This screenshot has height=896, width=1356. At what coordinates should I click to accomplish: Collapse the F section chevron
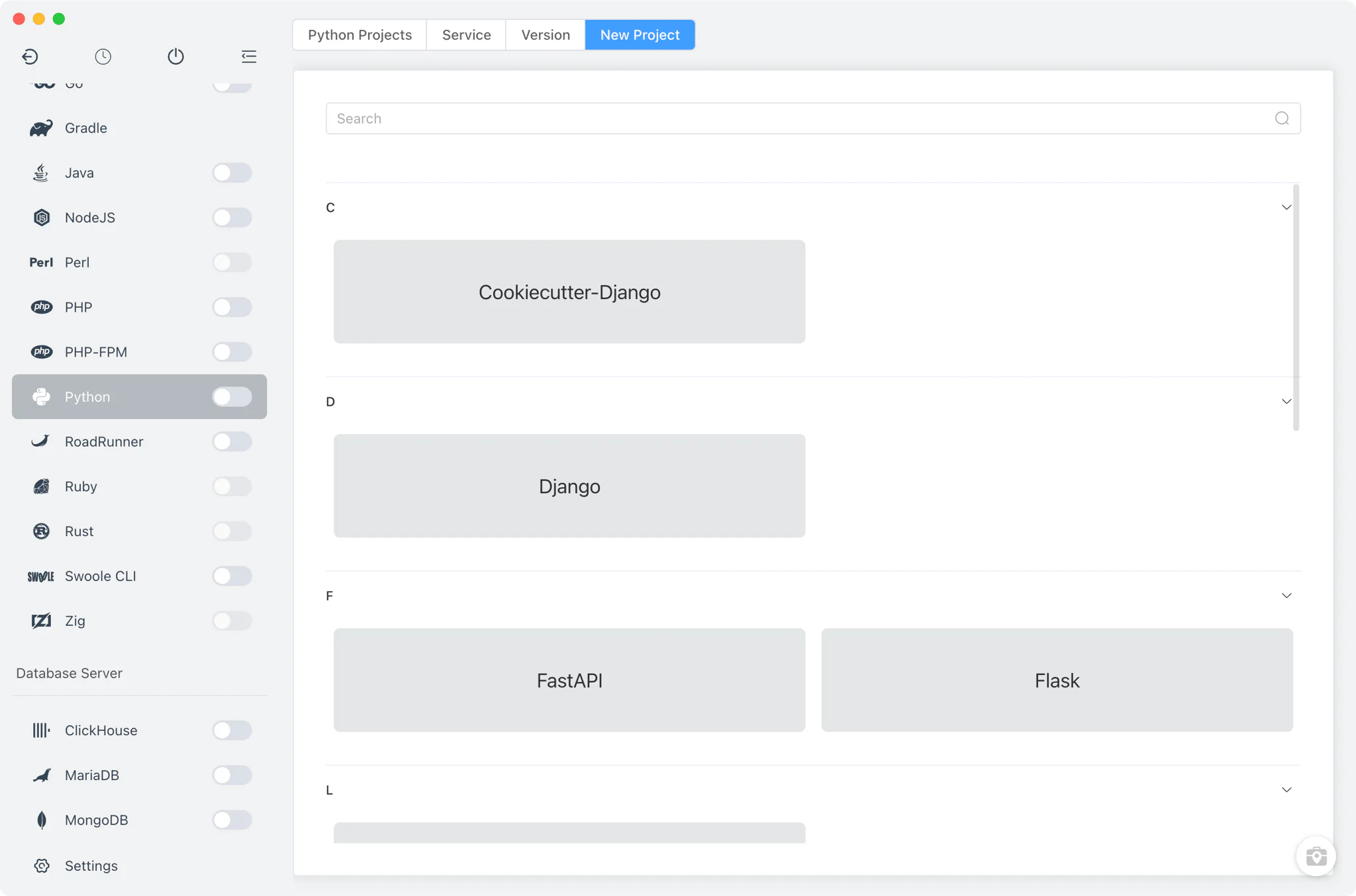click(1286, 596)
